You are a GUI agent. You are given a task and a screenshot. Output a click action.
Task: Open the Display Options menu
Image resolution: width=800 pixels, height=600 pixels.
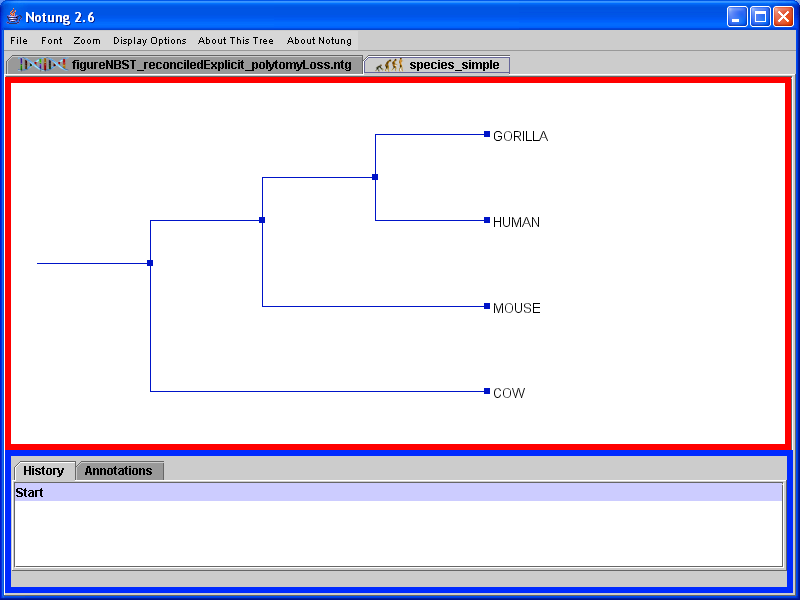(149, 41)
